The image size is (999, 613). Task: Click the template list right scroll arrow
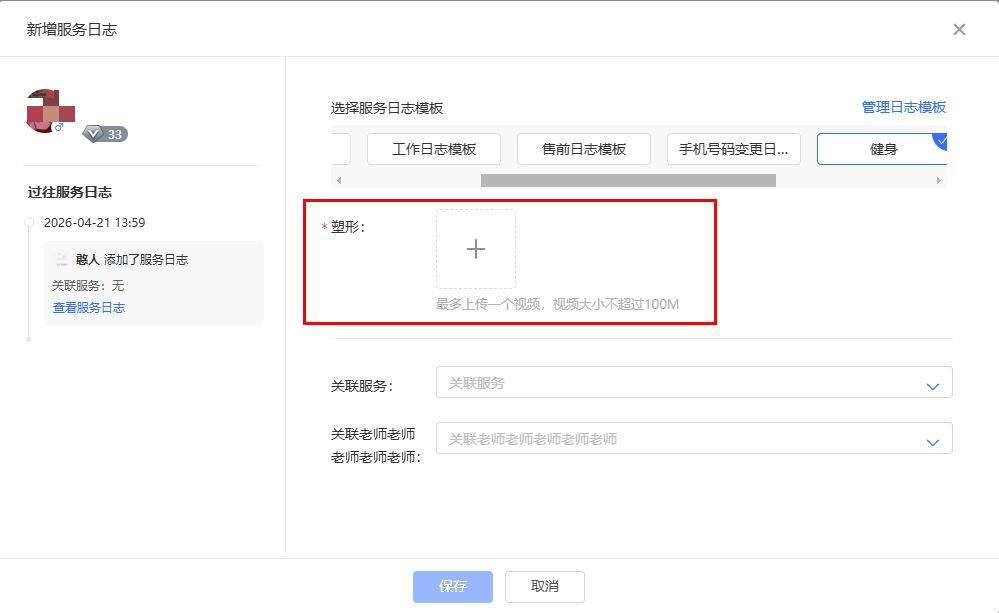click(938, 180)
